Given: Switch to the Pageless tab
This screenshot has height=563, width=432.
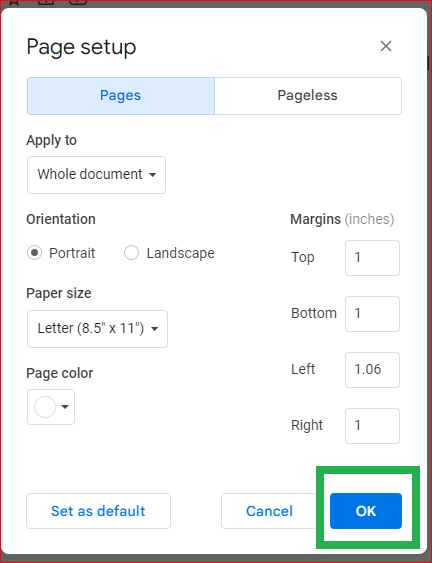Looking at the screenshot, I should (x=308, y=96).
